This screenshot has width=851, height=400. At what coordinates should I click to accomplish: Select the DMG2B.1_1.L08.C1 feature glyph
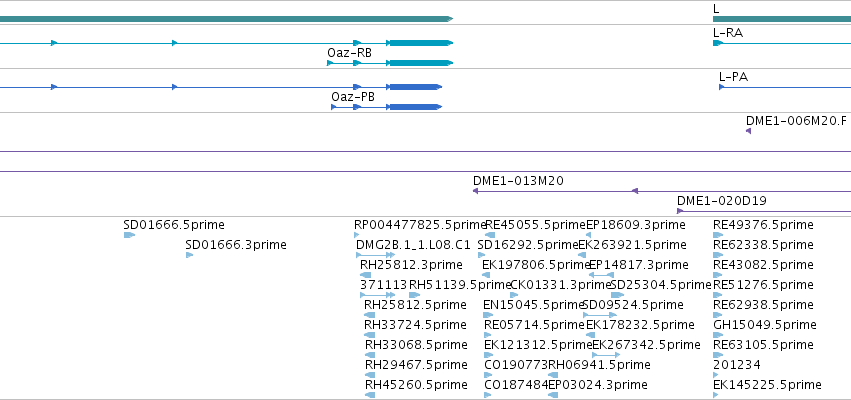click(376, 255)
